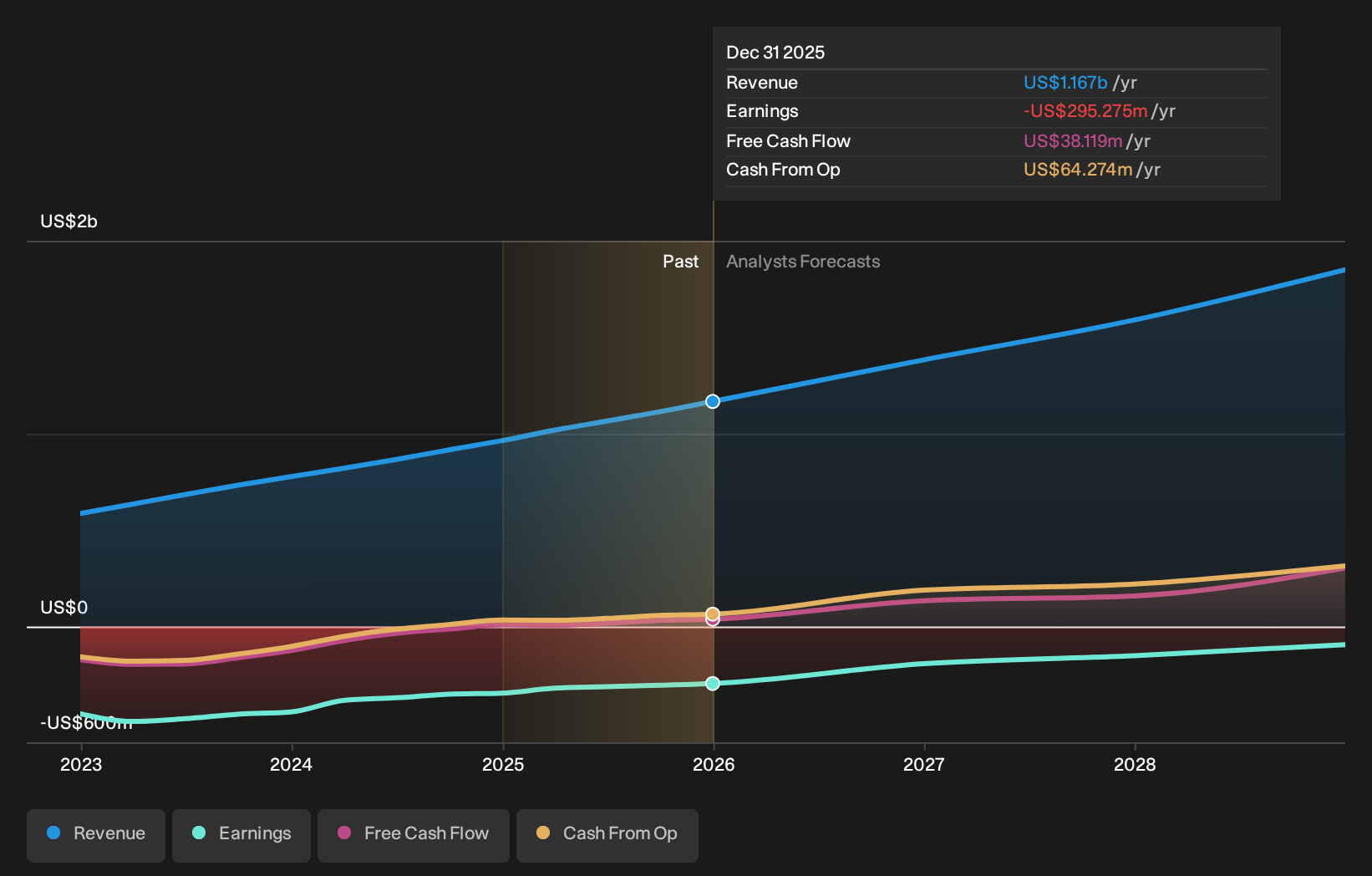Select the teal Earnings data point marker

(713, 683)
